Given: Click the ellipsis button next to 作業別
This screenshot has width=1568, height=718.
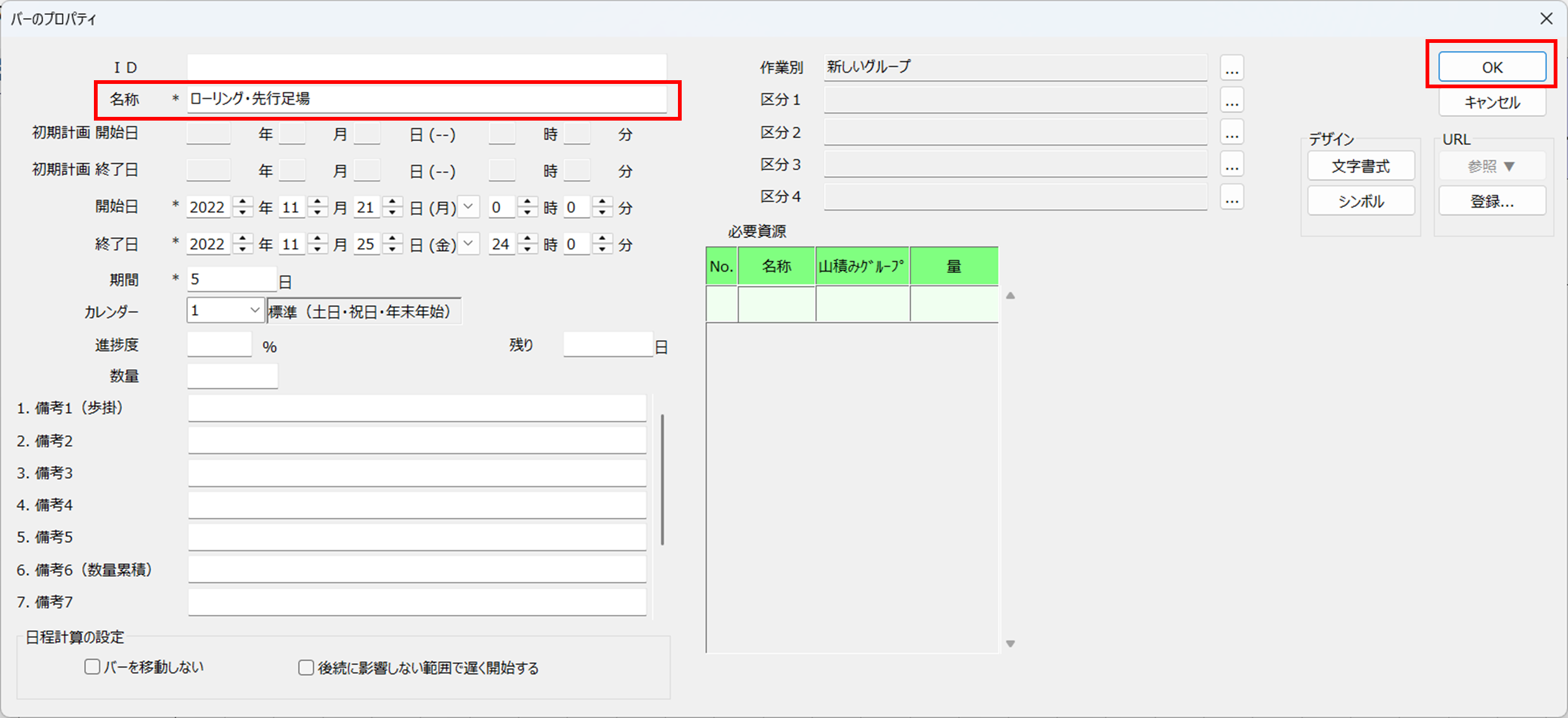Looking at the screenshot, I should (x=1232, y=67).
